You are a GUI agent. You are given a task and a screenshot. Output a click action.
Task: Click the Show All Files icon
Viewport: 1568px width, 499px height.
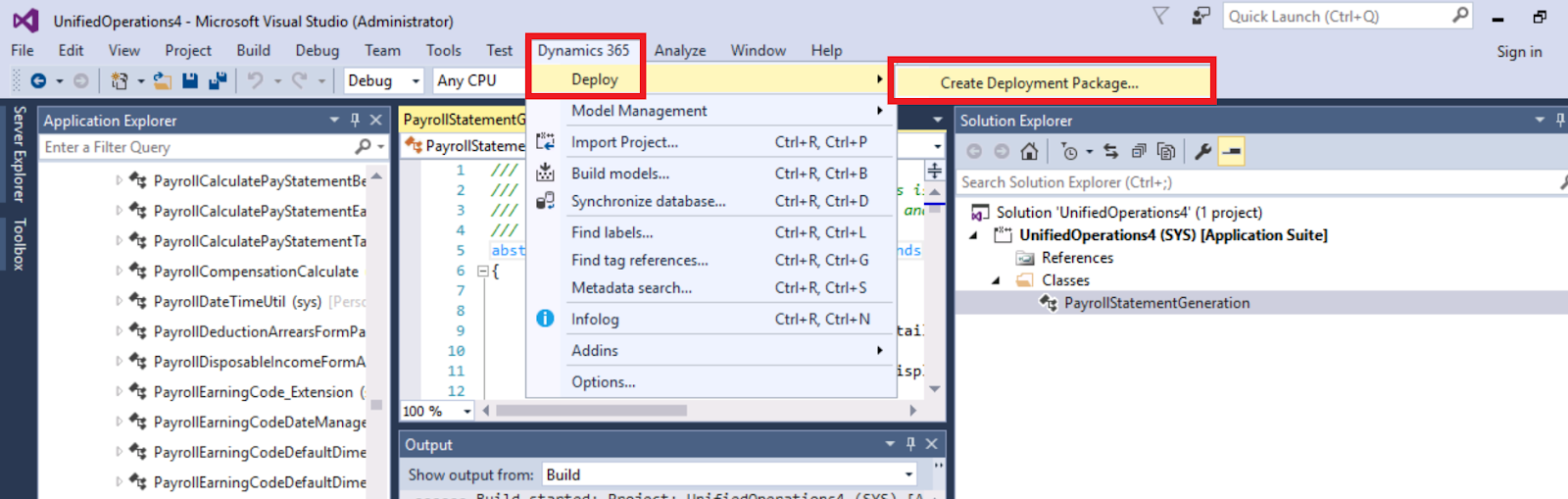click(1166, 151)
